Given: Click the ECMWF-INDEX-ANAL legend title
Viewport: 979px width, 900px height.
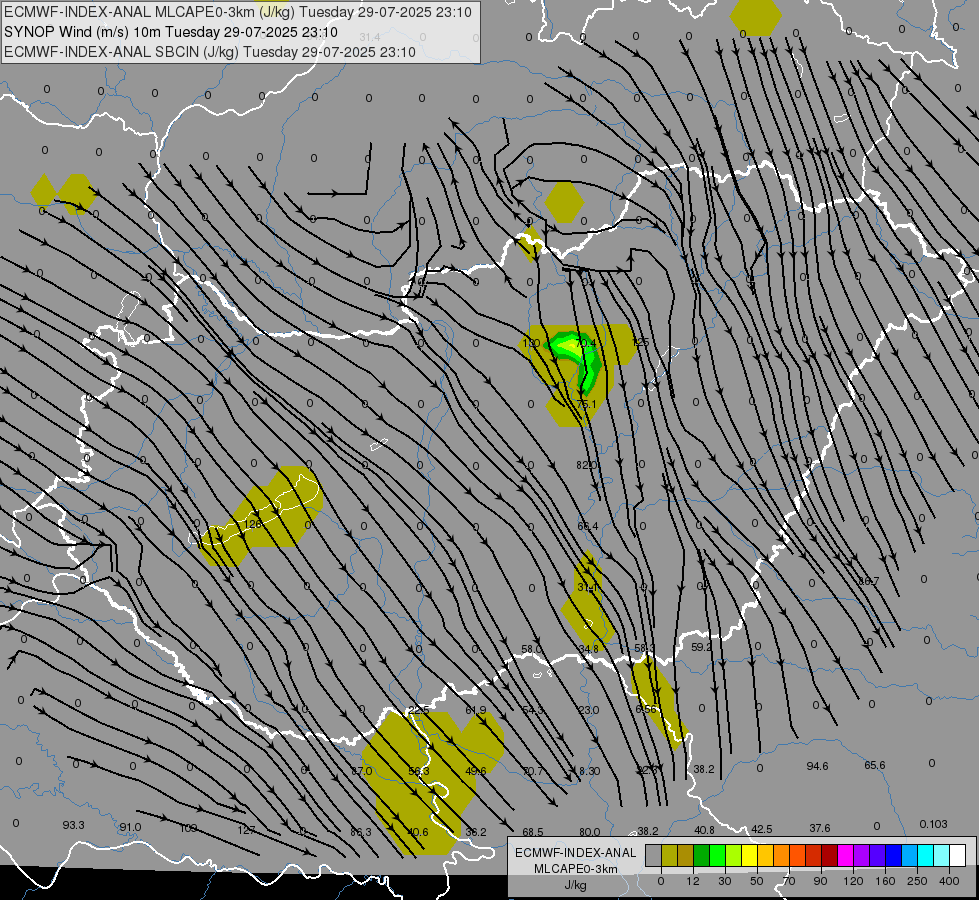Looking at the screenshot, I should click(576, 853).
